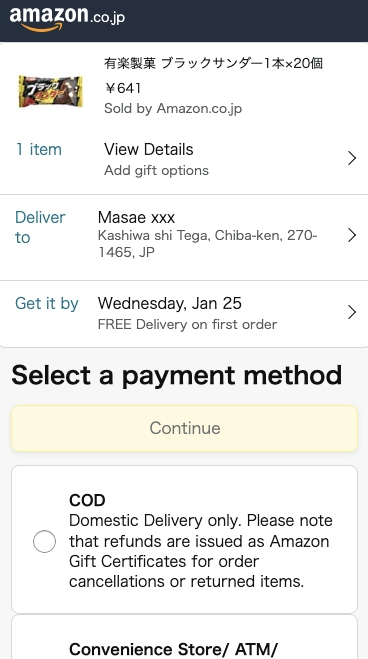Tap the COD payment option card
This screenshot has height=659, width=368.
coord(184,540)
